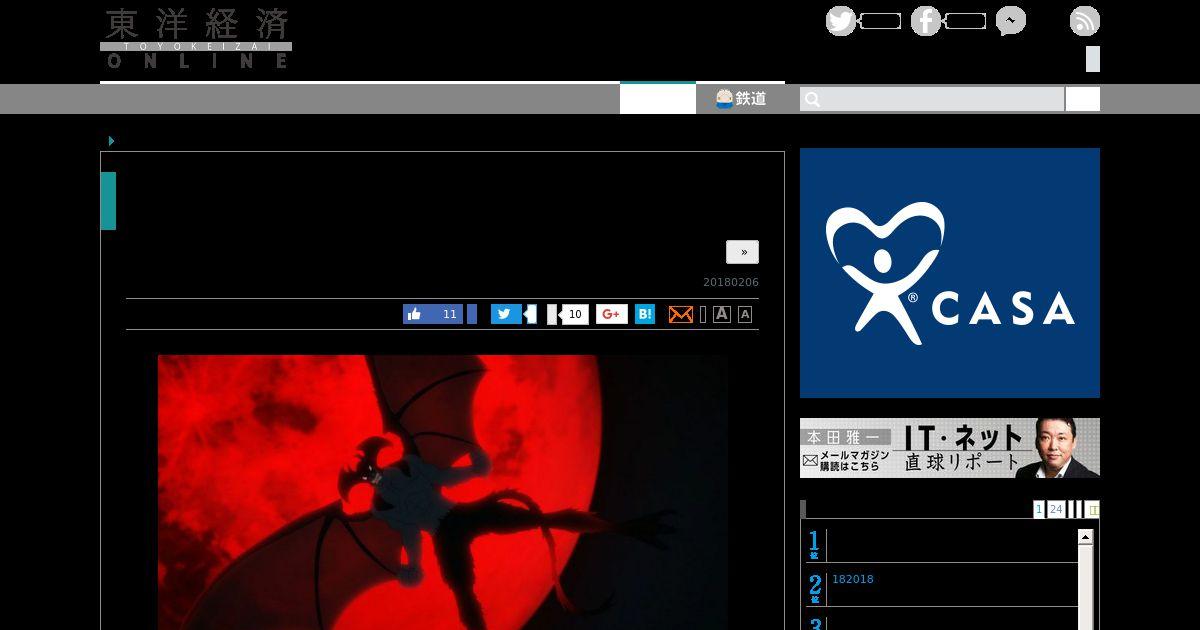Open the Toyo Keizai Online logo link
The height and width of the screenshot is (630, 1200).
click(x=196, y=38)
